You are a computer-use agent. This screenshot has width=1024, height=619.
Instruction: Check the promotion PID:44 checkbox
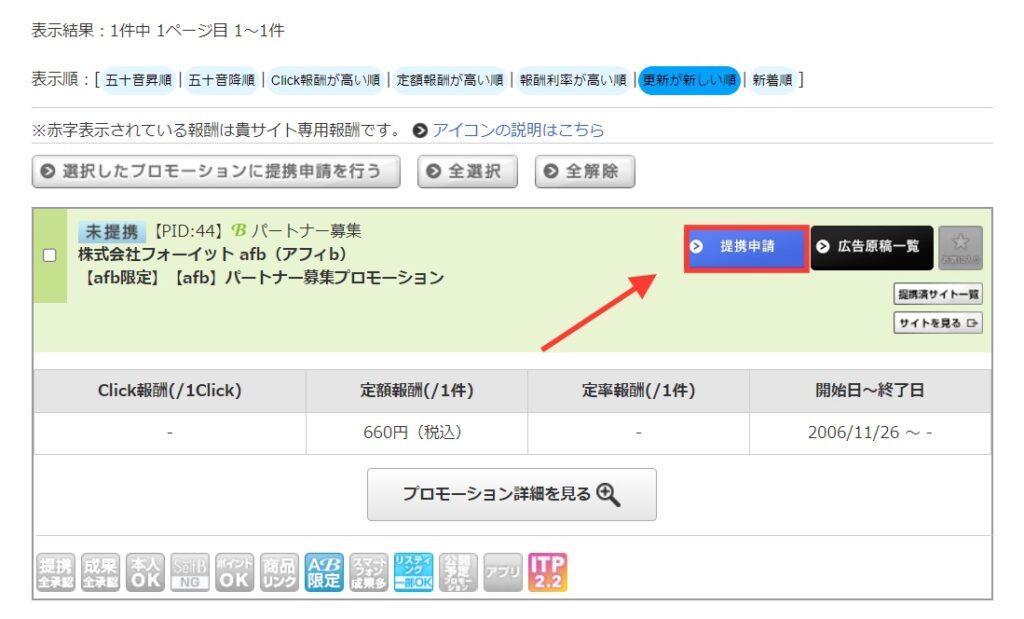(x=49, y=255)
